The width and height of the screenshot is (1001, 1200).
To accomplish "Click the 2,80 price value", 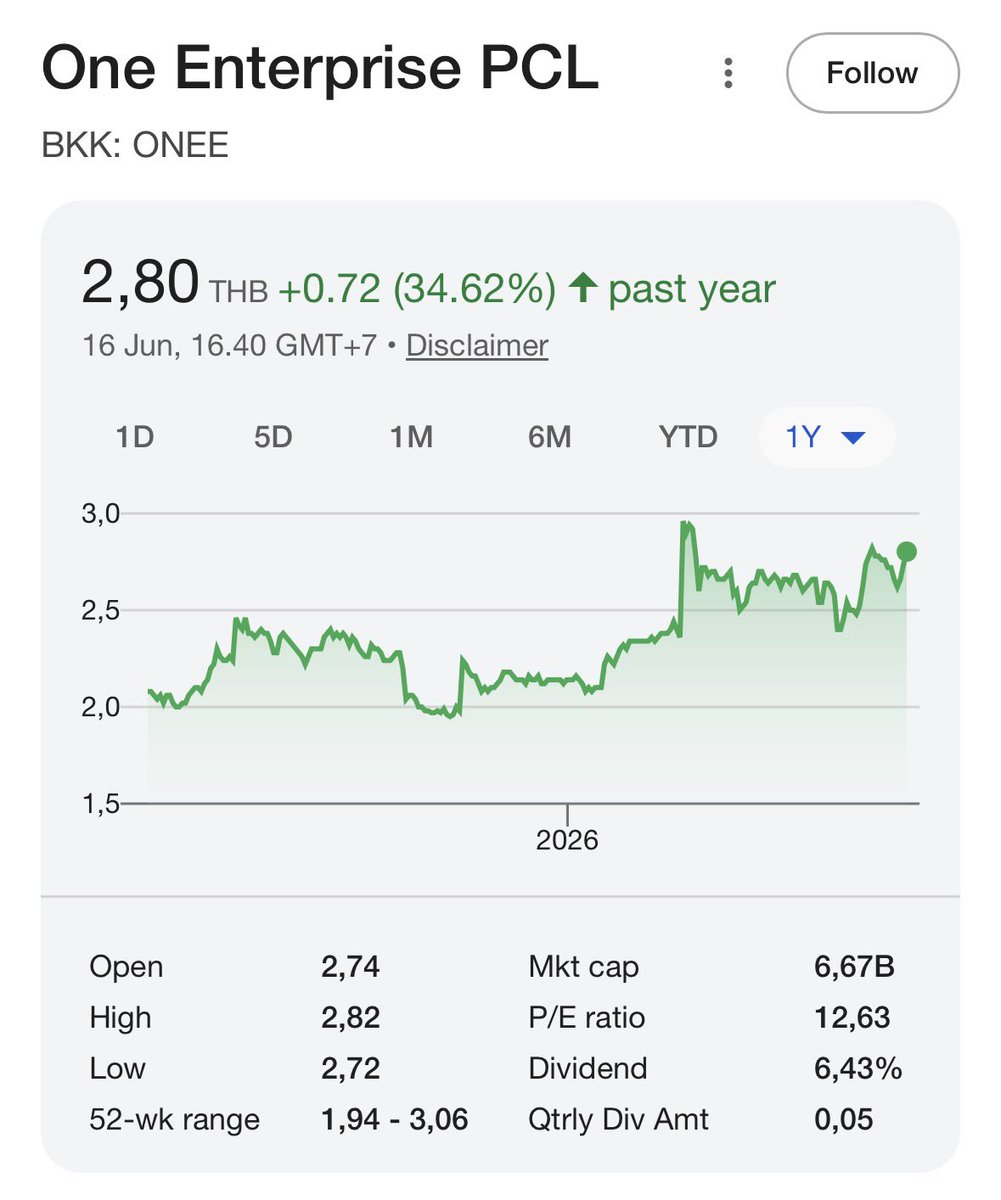I will pyautogui.click(x=140, y=283).
